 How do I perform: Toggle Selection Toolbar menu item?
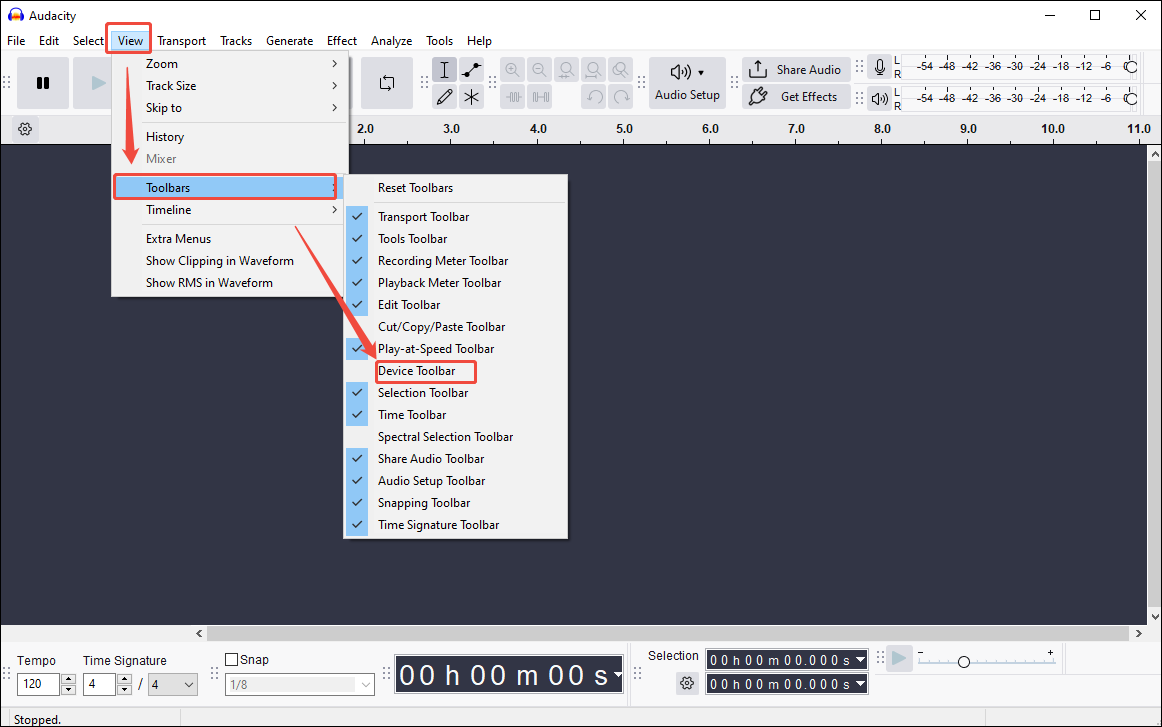coord(456,393)
